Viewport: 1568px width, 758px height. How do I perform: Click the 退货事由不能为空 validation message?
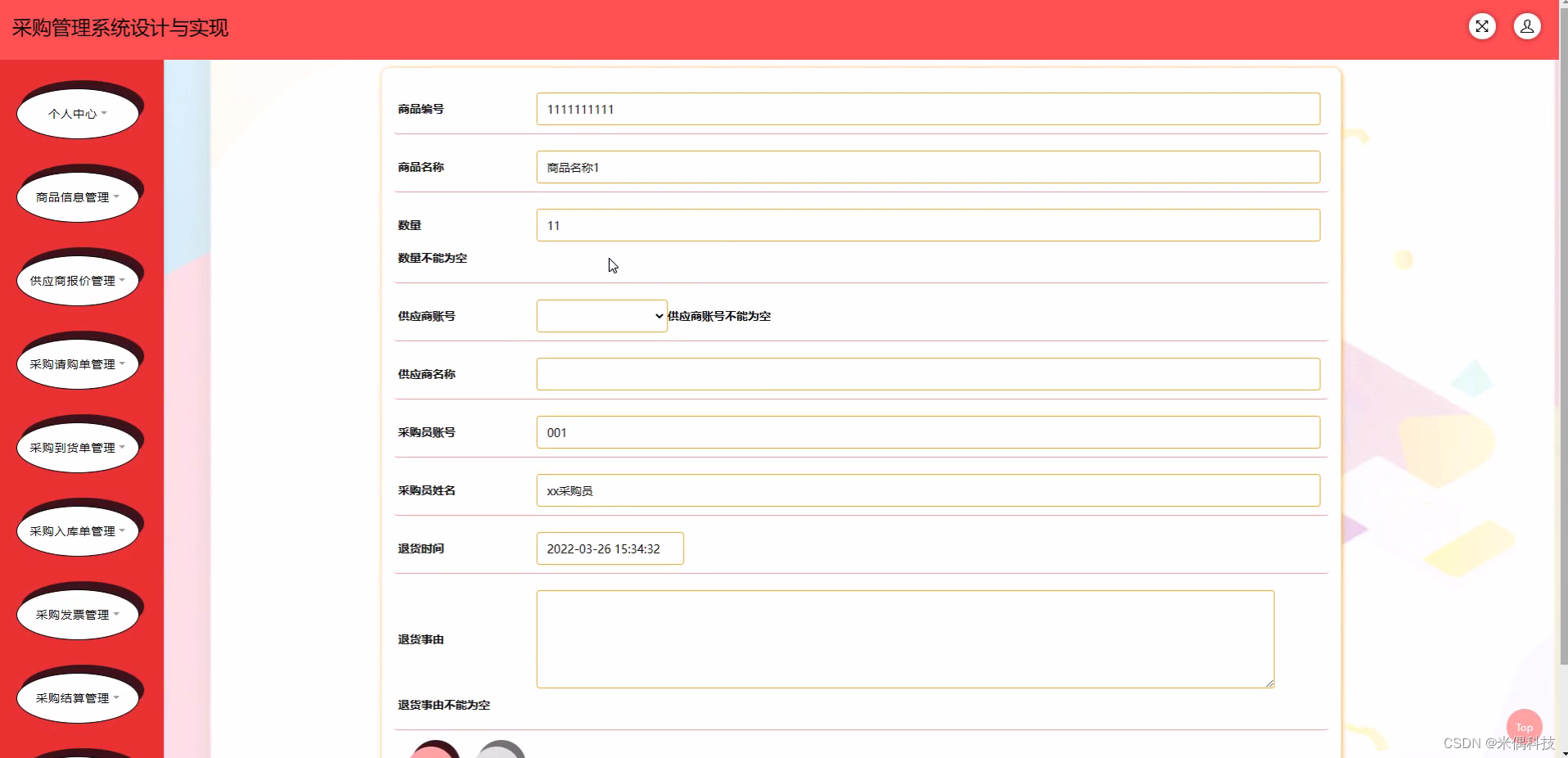(x=444, y=705)
